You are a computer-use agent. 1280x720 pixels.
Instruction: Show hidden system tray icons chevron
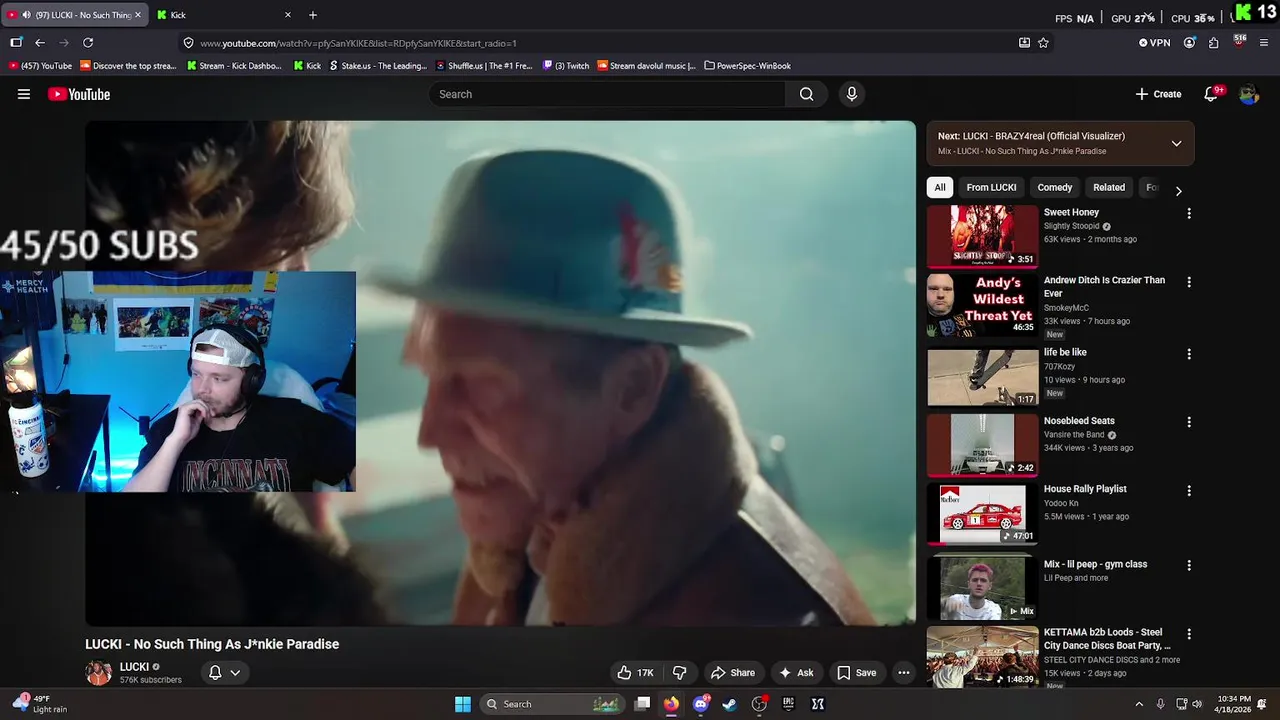[x=1138, y=704]
